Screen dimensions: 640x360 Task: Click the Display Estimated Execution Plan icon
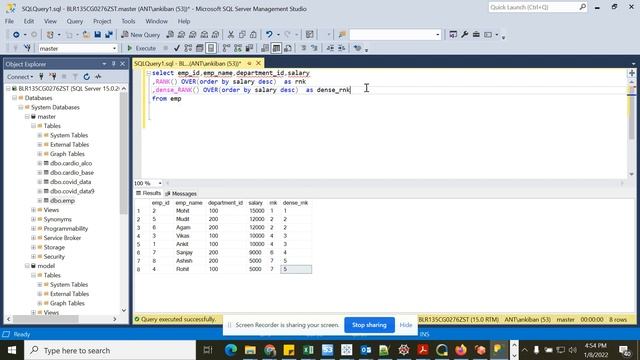point(188,48)
